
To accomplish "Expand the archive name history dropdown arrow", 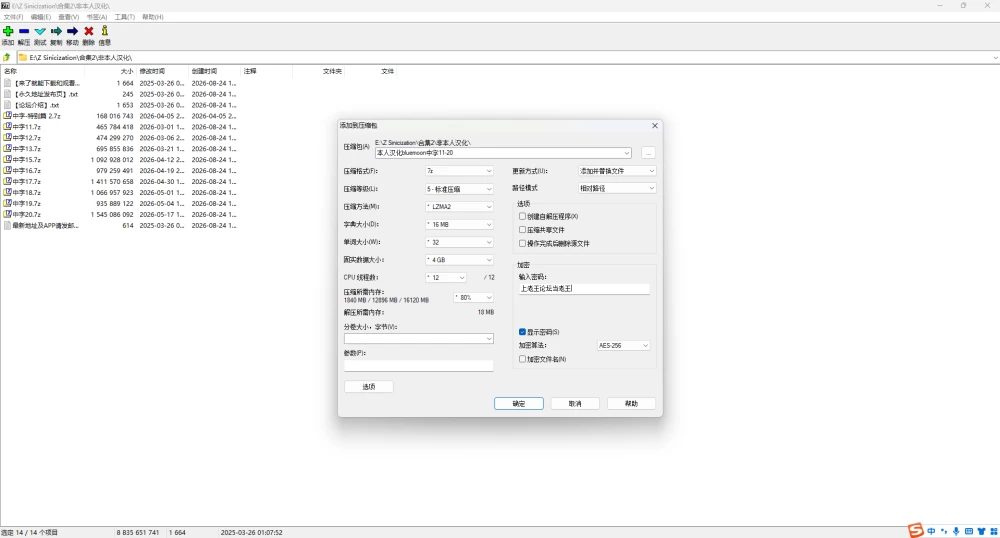I will 626,153.
